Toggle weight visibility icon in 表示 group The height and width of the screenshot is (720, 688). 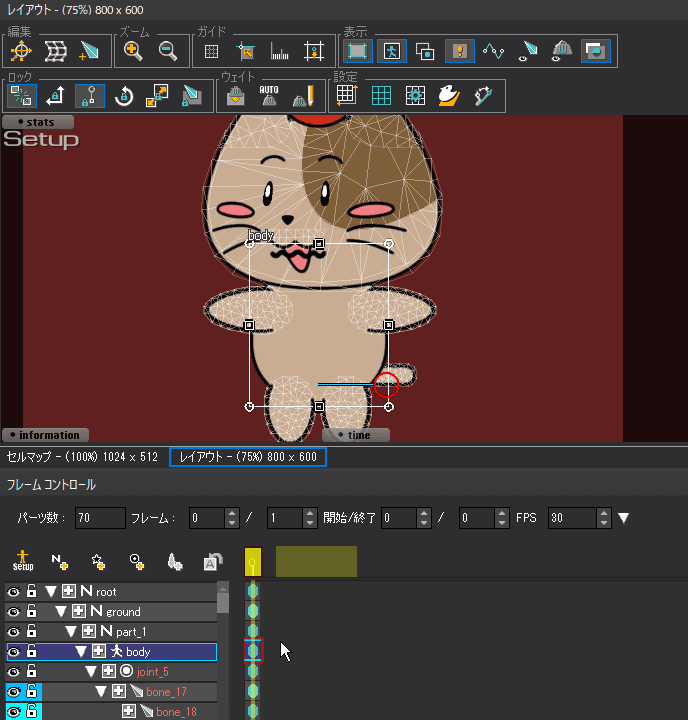tap(562, 51)
